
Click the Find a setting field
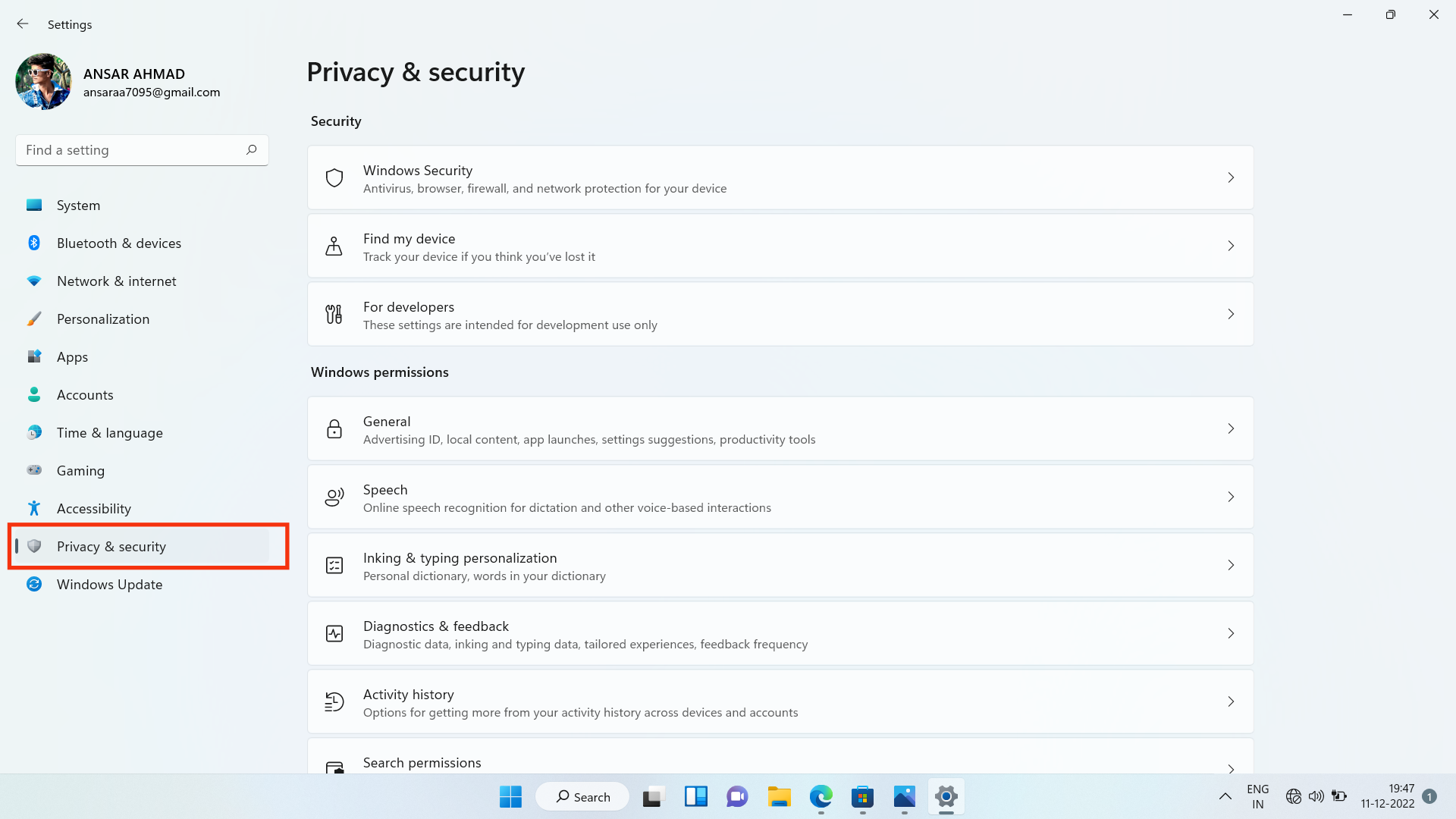click(x=133, y=150)
